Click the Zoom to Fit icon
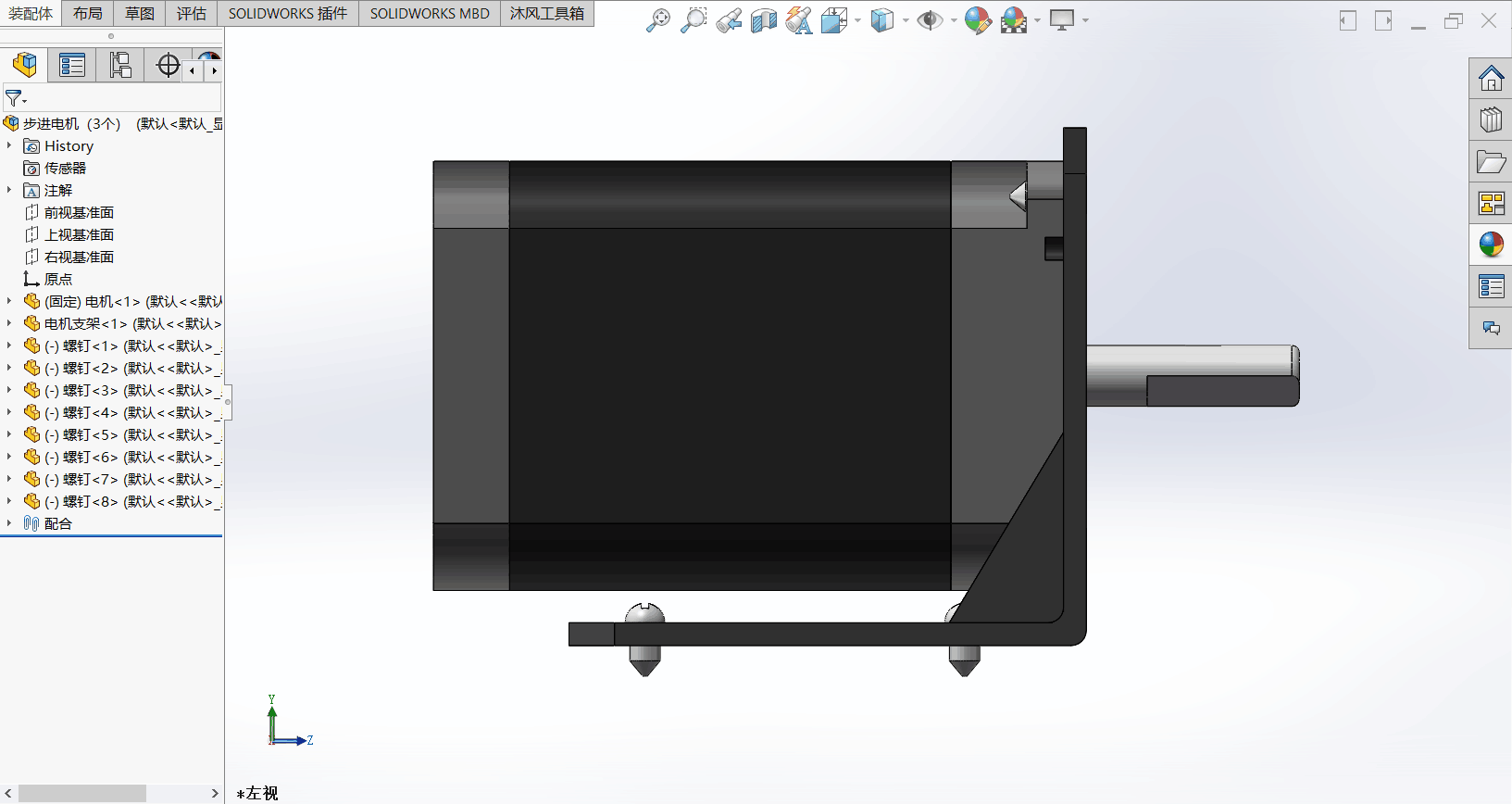This screenshot has height=804, width=1512. [658, 20]
